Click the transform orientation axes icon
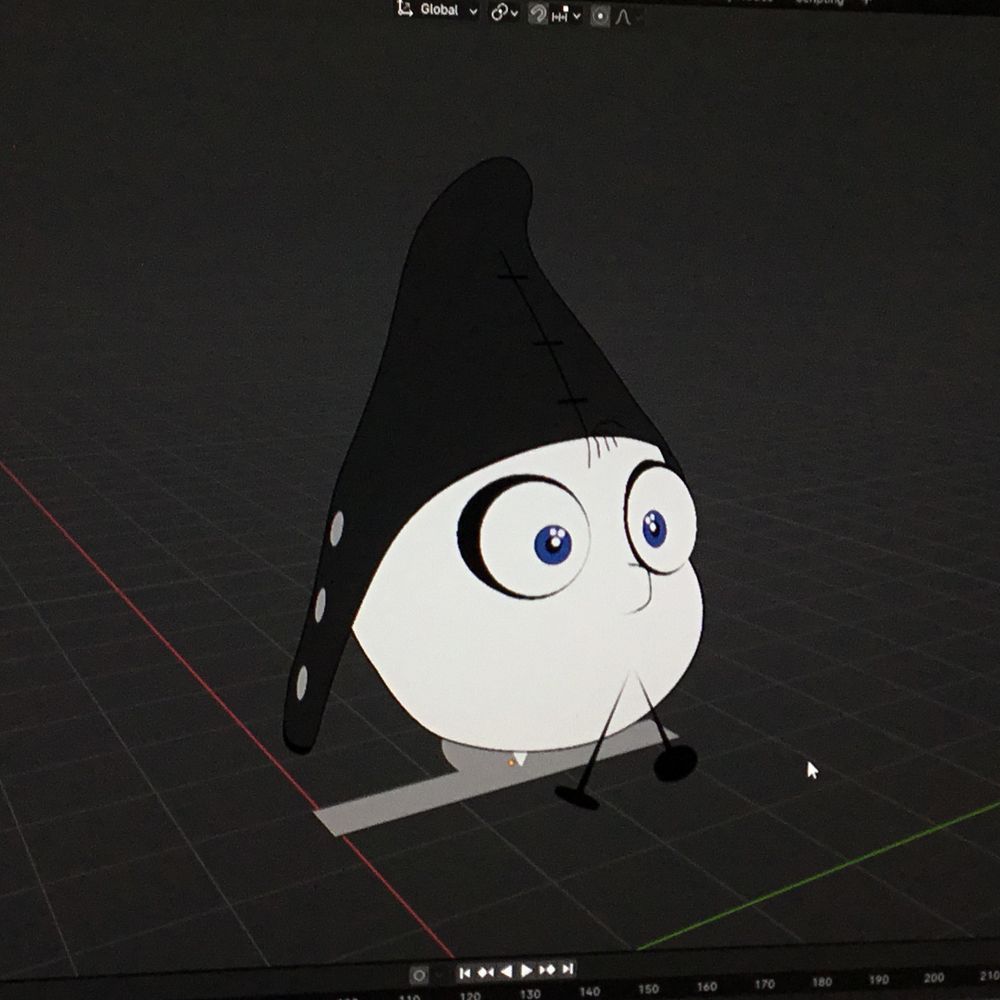 tap(404, 8)
